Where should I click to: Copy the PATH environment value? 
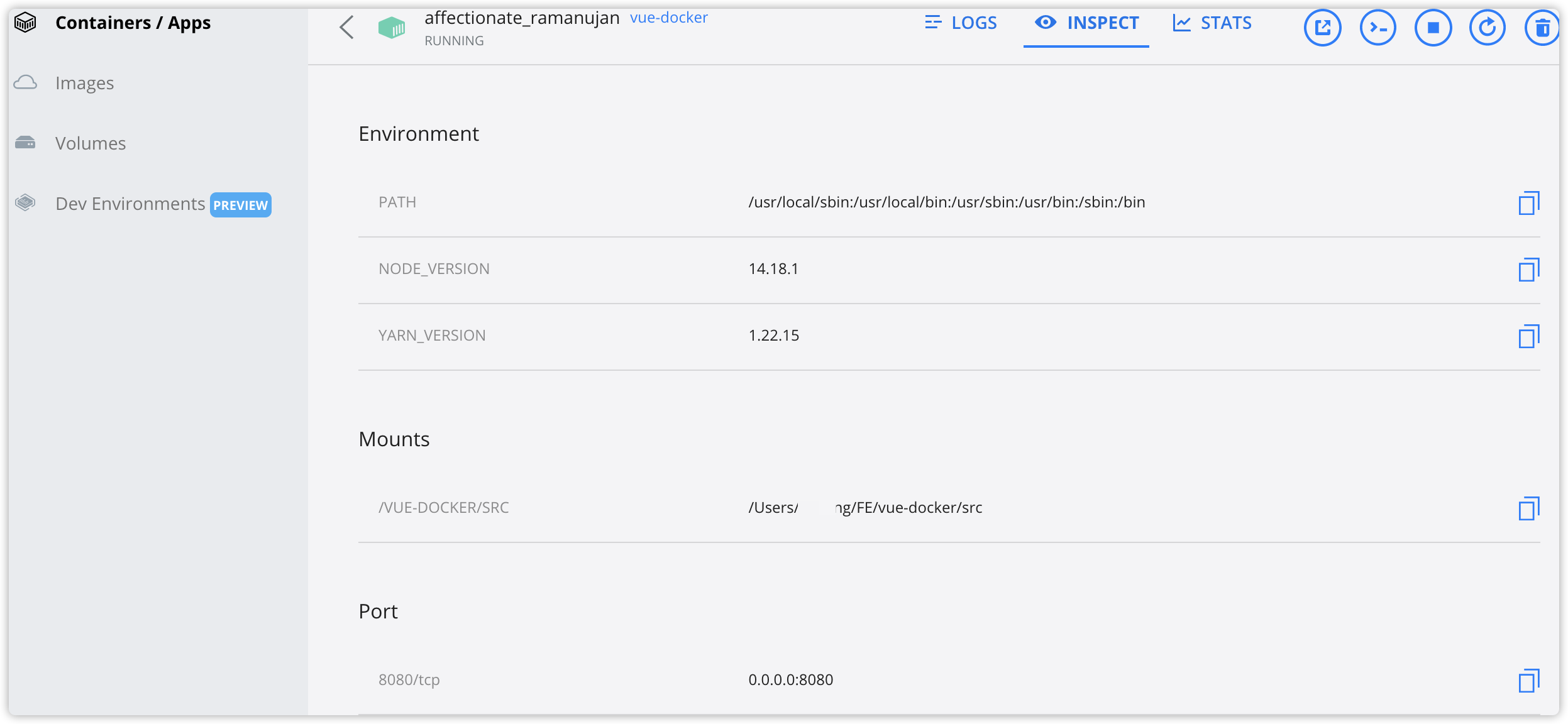(x=1528, y=203)
